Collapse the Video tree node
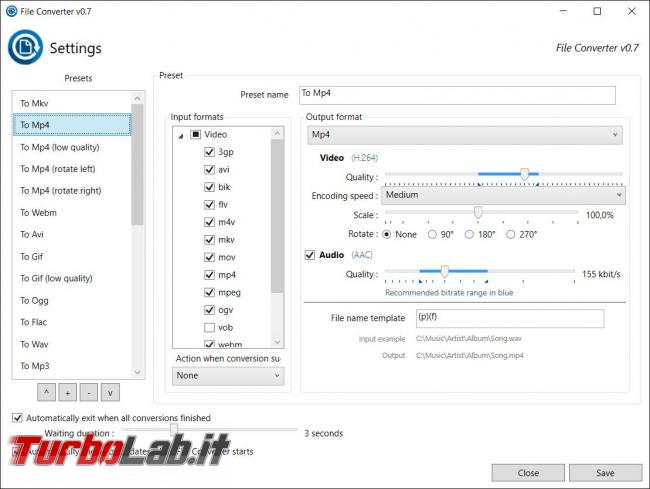This screenshot has width=650, height=489. click(x=181, y=136)
